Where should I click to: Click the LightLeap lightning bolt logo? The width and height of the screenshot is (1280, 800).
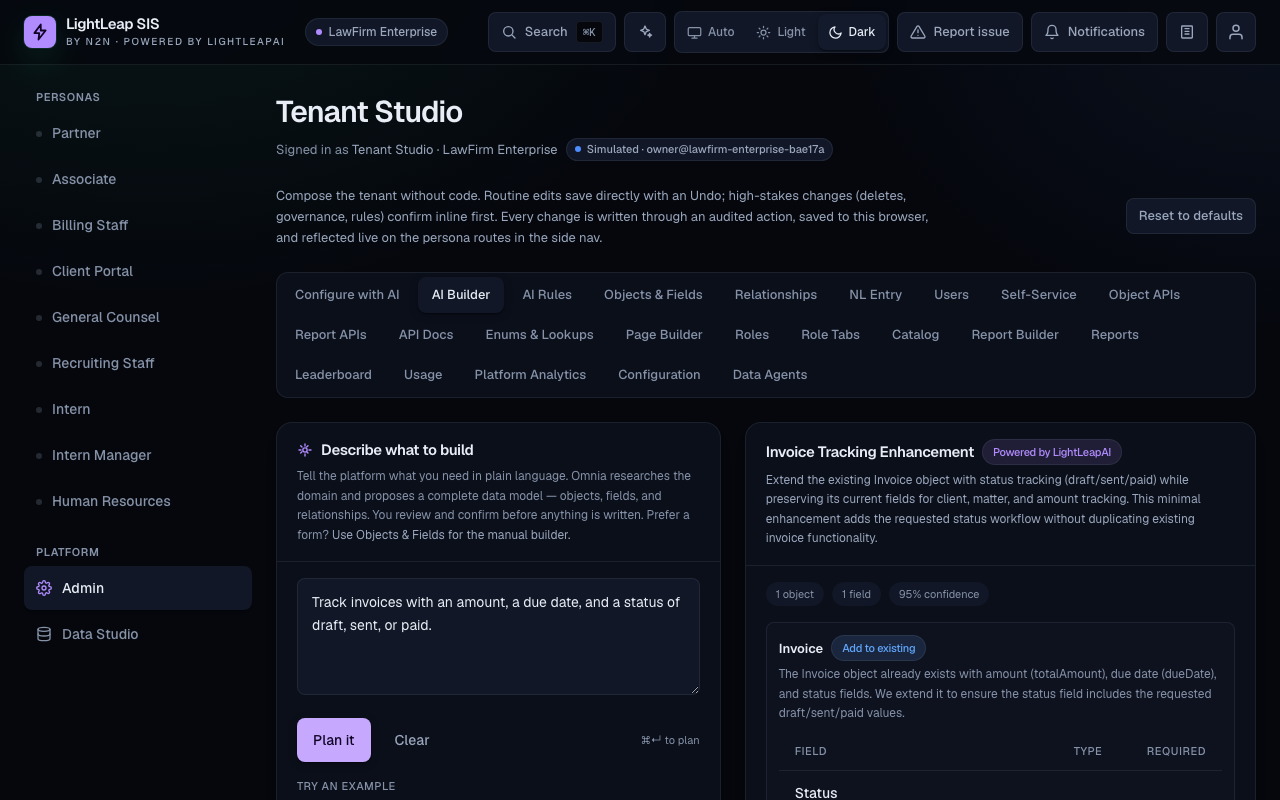(x=40, y=32)
